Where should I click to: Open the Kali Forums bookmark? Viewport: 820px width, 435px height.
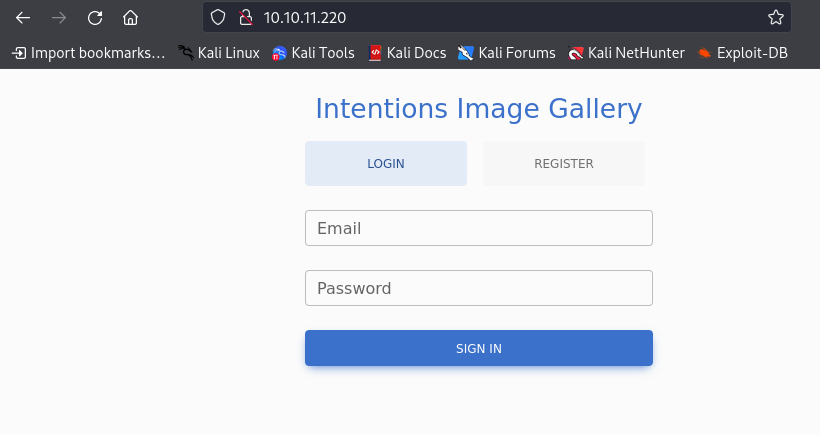(506, 53)
